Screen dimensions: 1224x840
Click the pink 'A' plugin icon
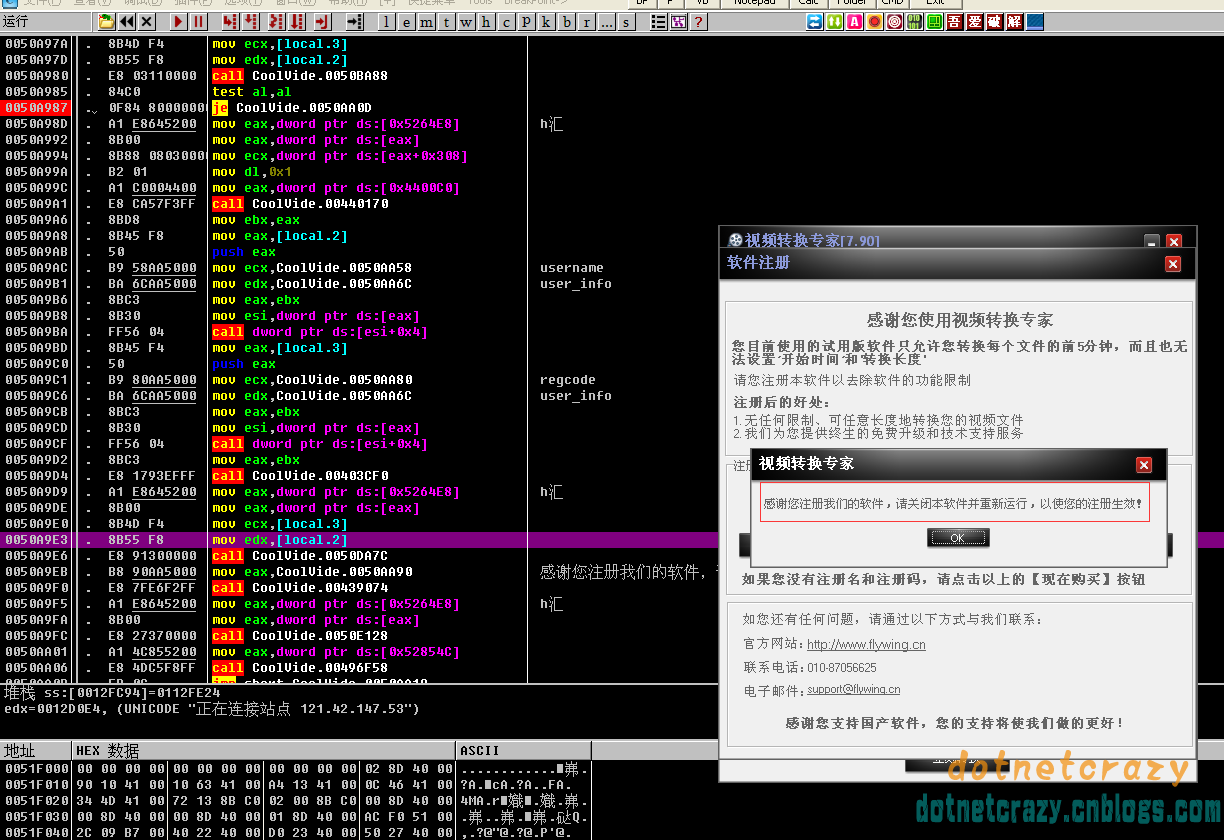click(854, 21)
